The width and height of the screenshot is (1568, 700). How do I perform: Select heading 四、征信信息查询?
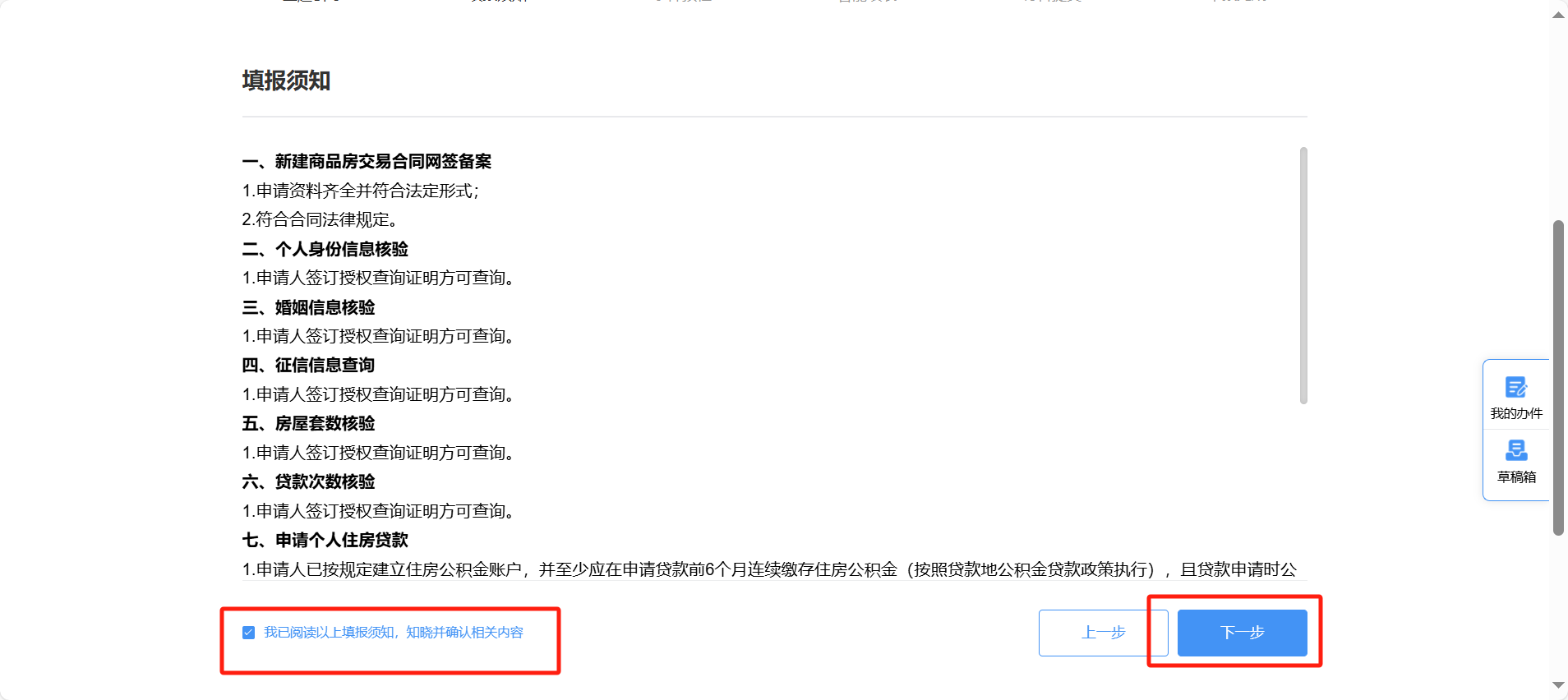pos(308,365)
